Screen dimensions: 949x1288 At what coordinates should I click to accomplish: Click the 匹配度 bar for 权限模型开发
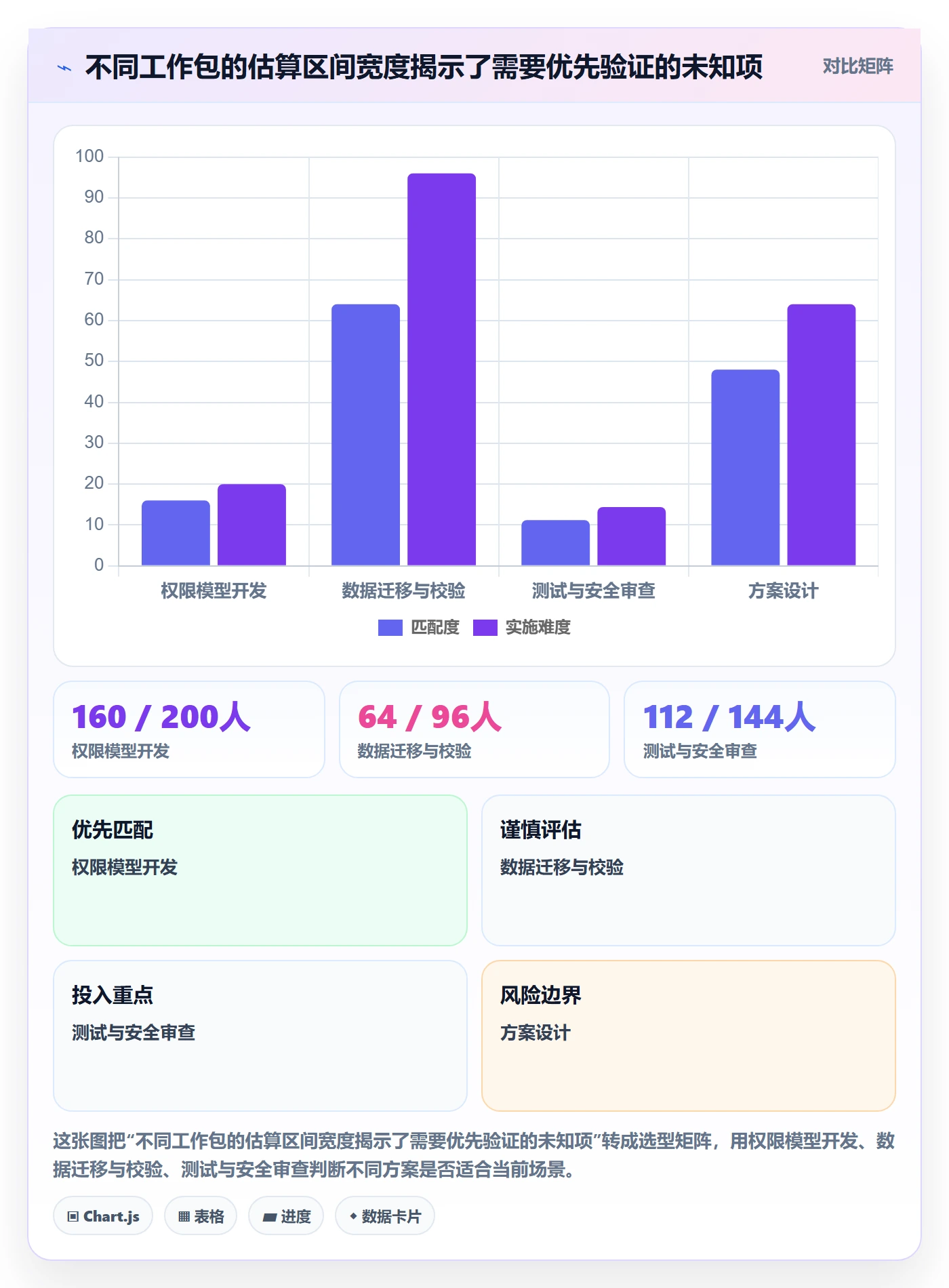pyautogui.click(x=176, y=533)
